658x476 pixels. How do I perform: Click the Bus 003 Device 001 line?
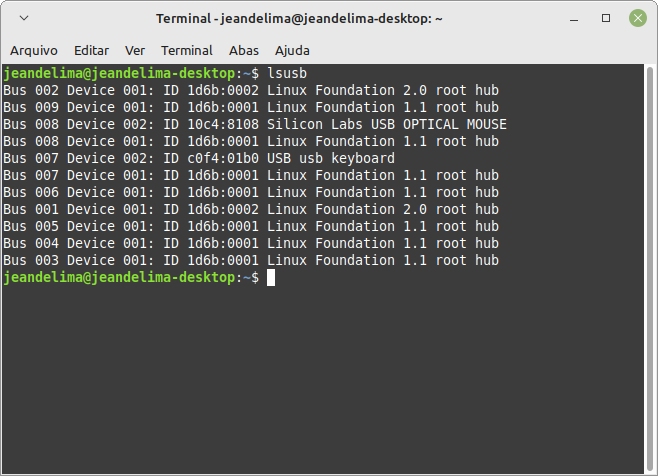[x=251, y=260]
